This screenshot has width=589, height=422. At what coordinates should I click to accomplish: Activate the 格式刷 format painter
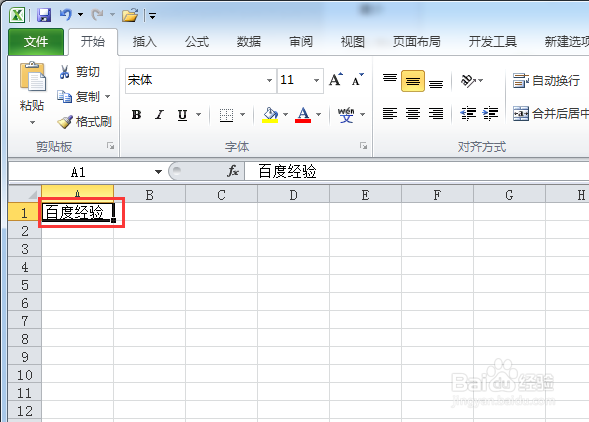[x=85, y=121]
